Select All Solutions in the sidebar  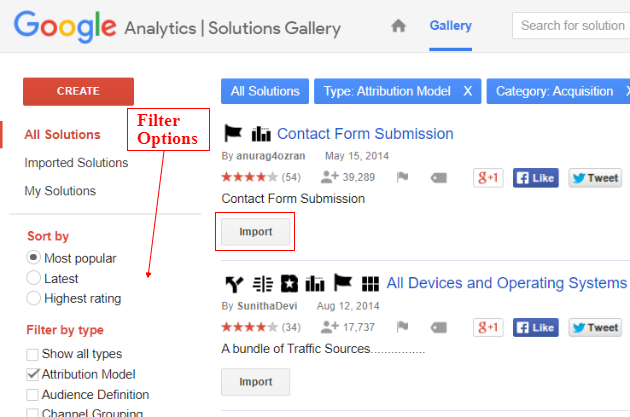(x=62, y=135)
